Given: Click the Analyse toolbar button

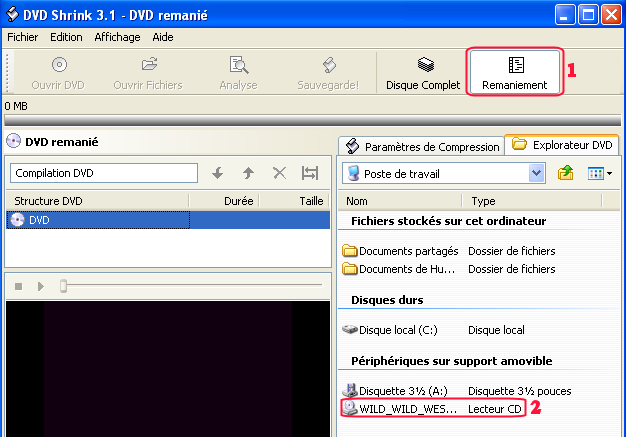Looking at the screenshot, I should tap(238, 73).
